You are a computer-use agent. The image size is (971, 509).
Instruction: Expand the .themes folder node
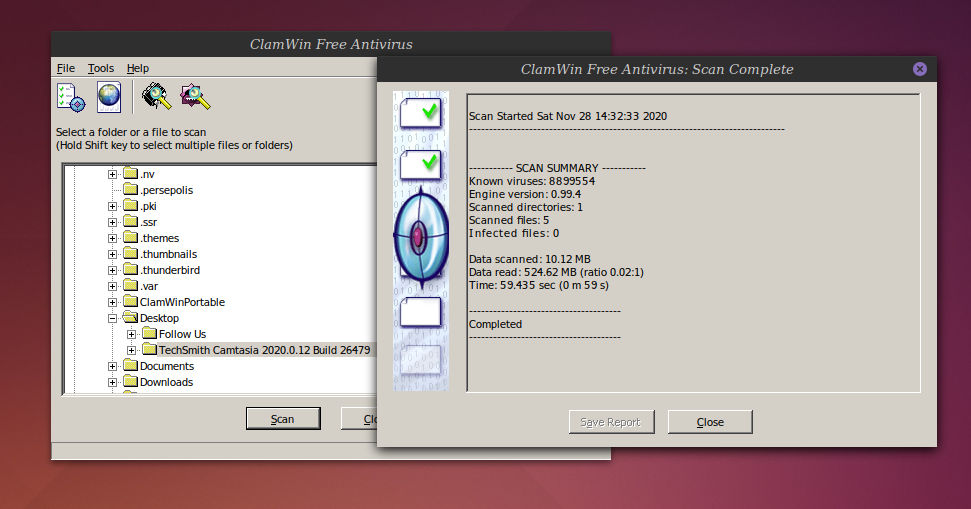click(112, 239)
